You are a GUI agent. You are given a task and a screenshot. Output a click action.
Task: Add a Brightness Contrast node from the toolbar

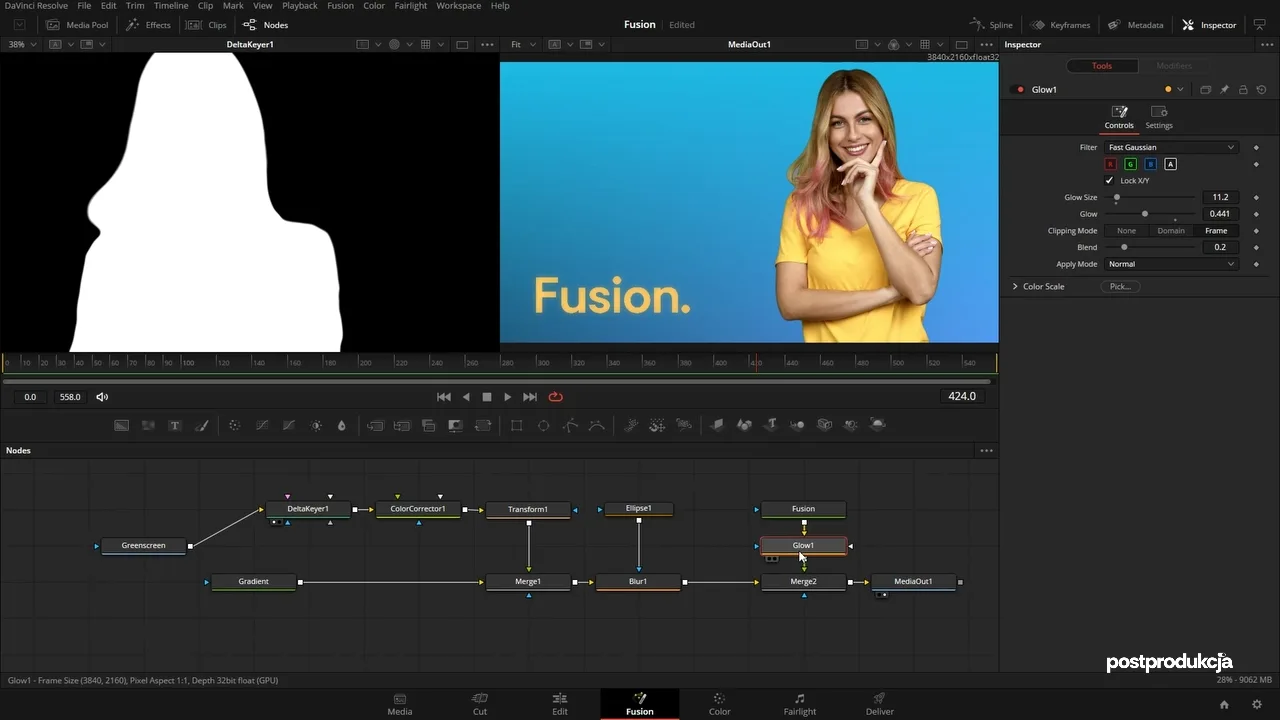coord(316,425)
